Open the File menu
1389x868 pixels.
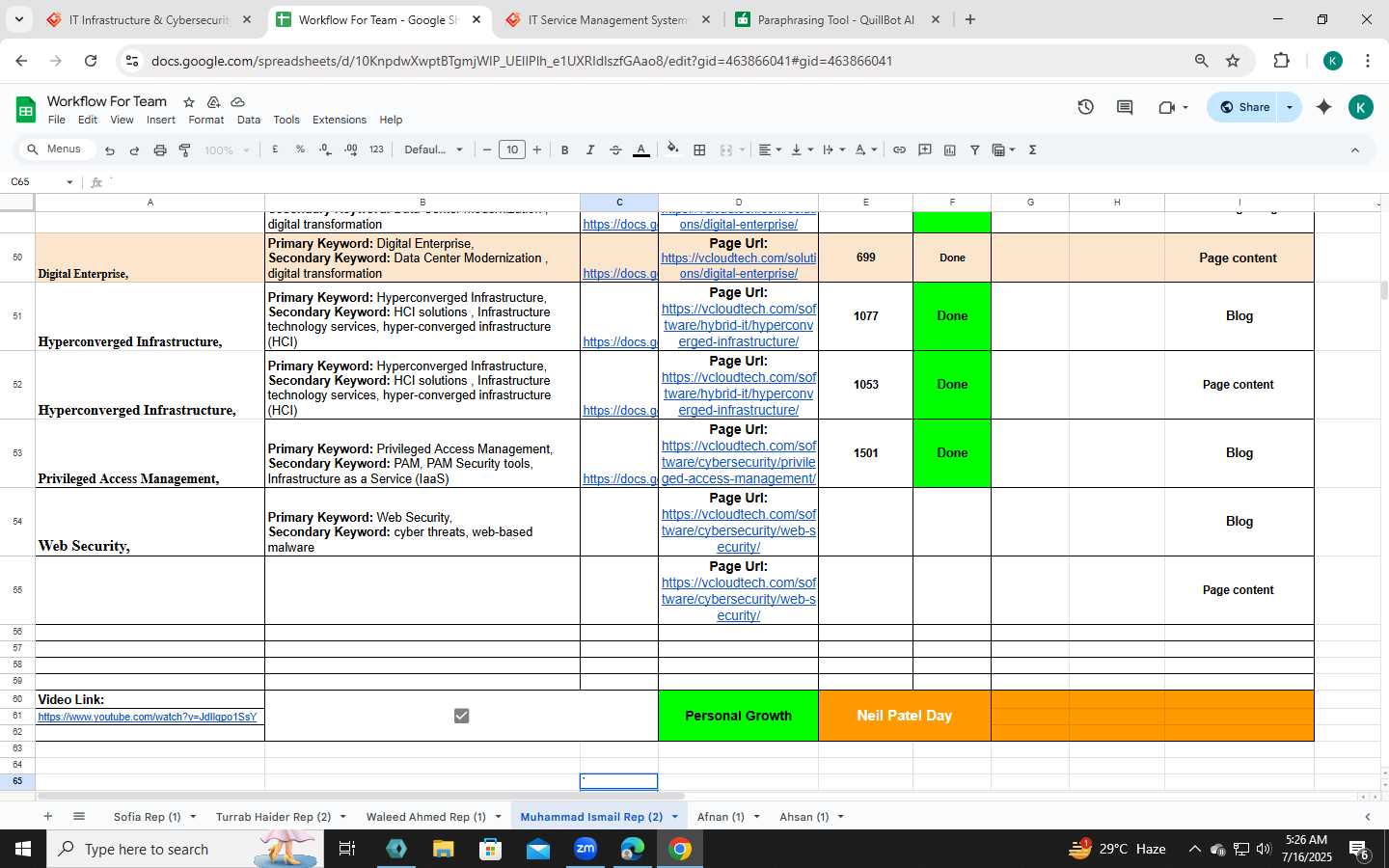pos(57,120)
